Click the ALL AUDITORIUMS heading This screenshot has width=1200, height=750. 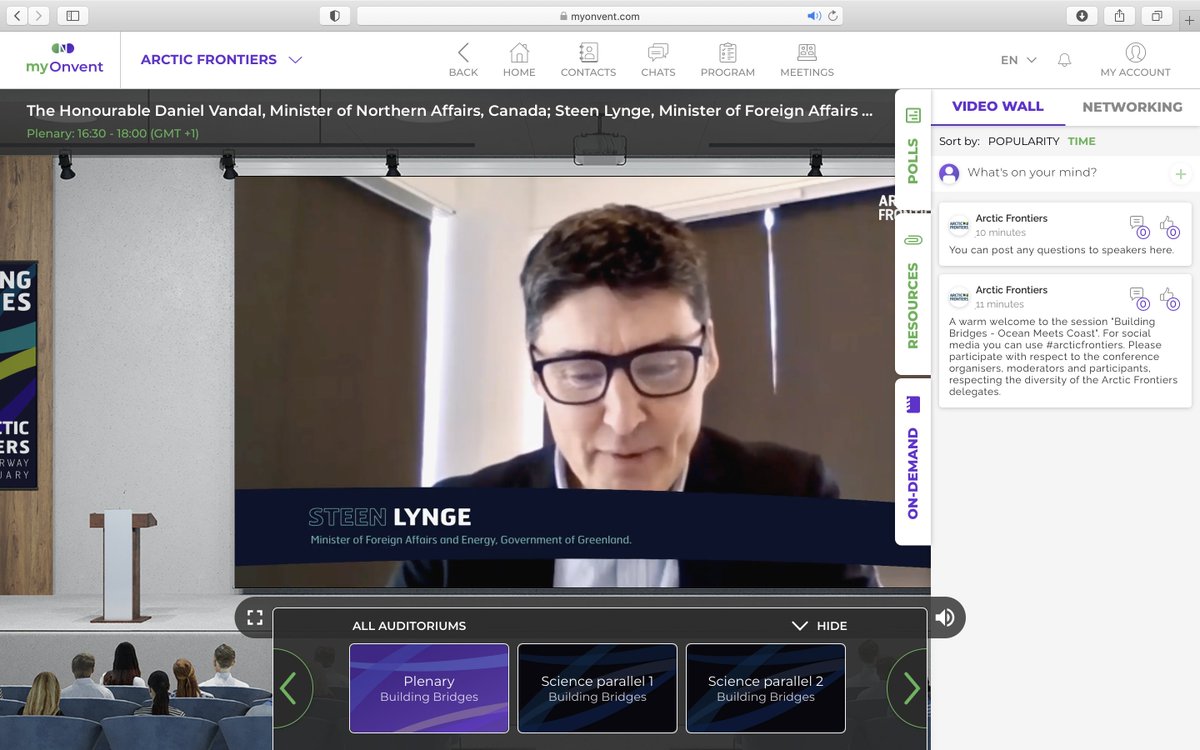pyautogui.click(x=409, y=626)
